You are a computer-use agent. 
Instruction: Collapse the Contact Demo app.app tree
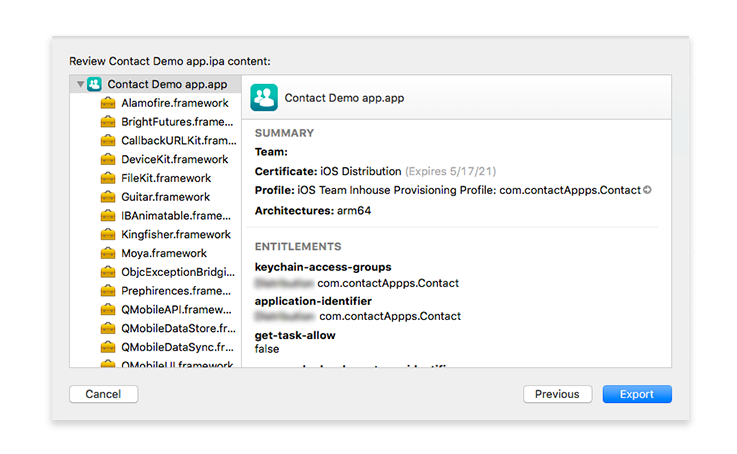80,84
